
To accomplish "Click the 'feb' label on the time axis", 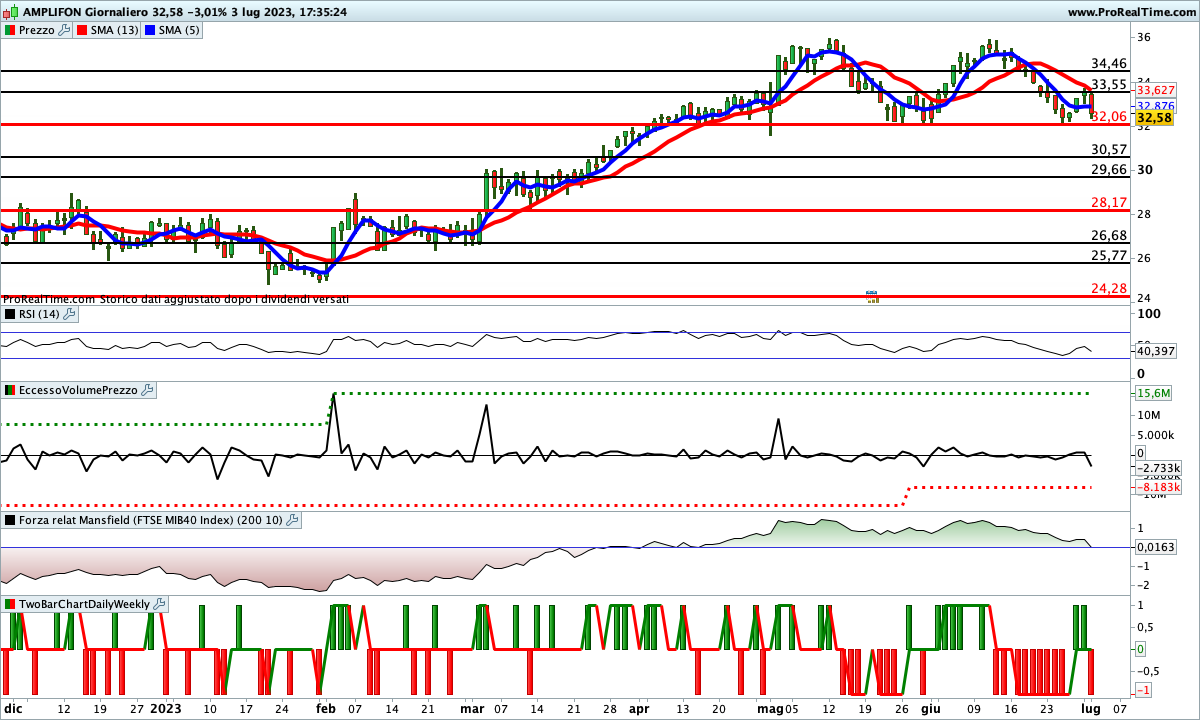I will 326,709.
